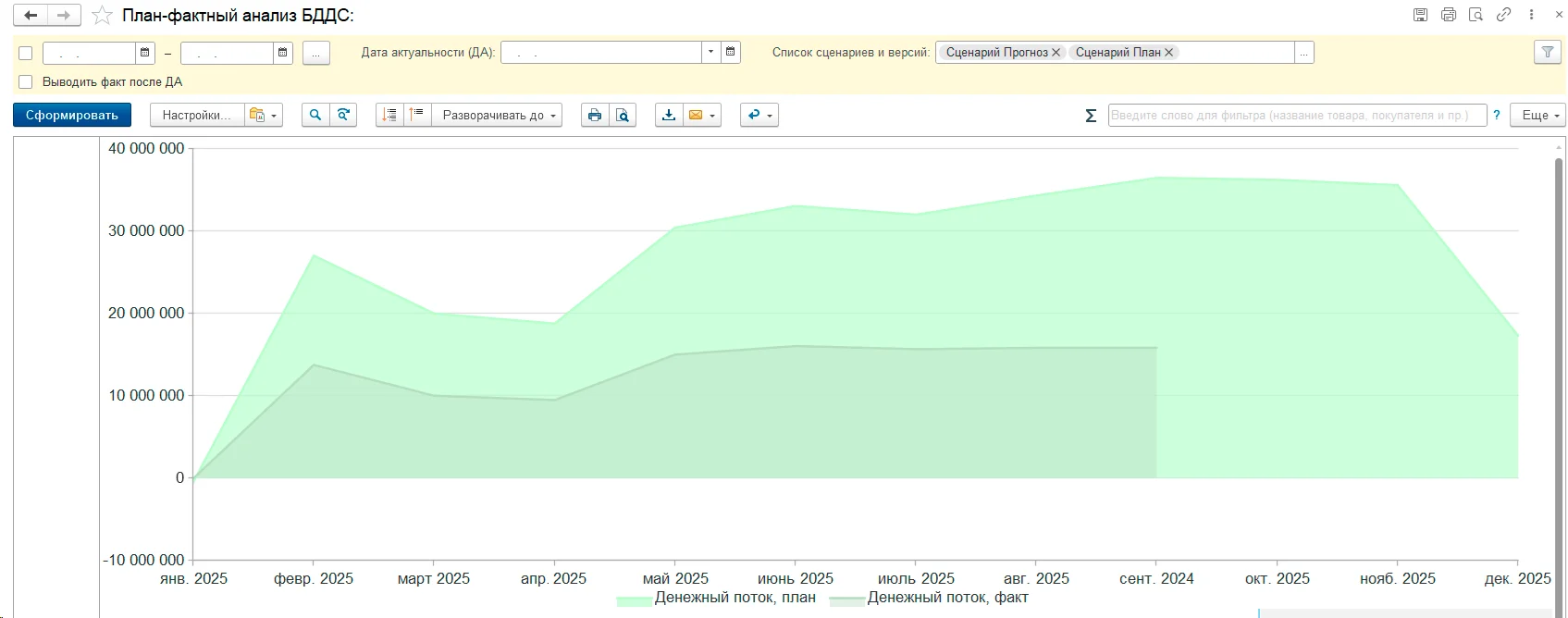This screenshot has height=618, width=1568.
Task: Click the filter word search input field
Action: click(1295, 115)
